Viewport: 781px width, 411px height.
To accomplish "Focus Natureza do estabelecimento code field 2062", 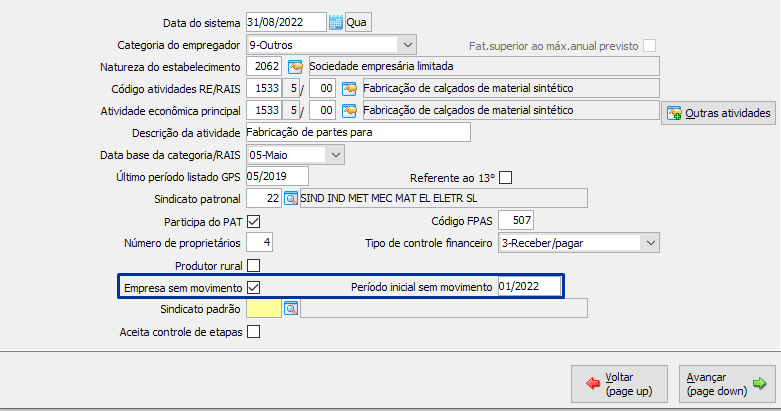I will pos(264,66).
